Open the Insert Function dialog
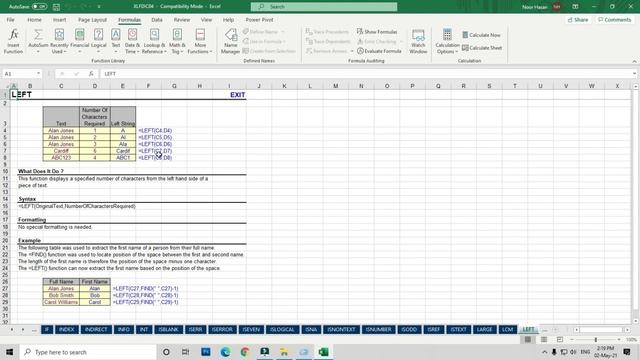The width and height of the screenshot is (640, 360). (x=13, y=41)
